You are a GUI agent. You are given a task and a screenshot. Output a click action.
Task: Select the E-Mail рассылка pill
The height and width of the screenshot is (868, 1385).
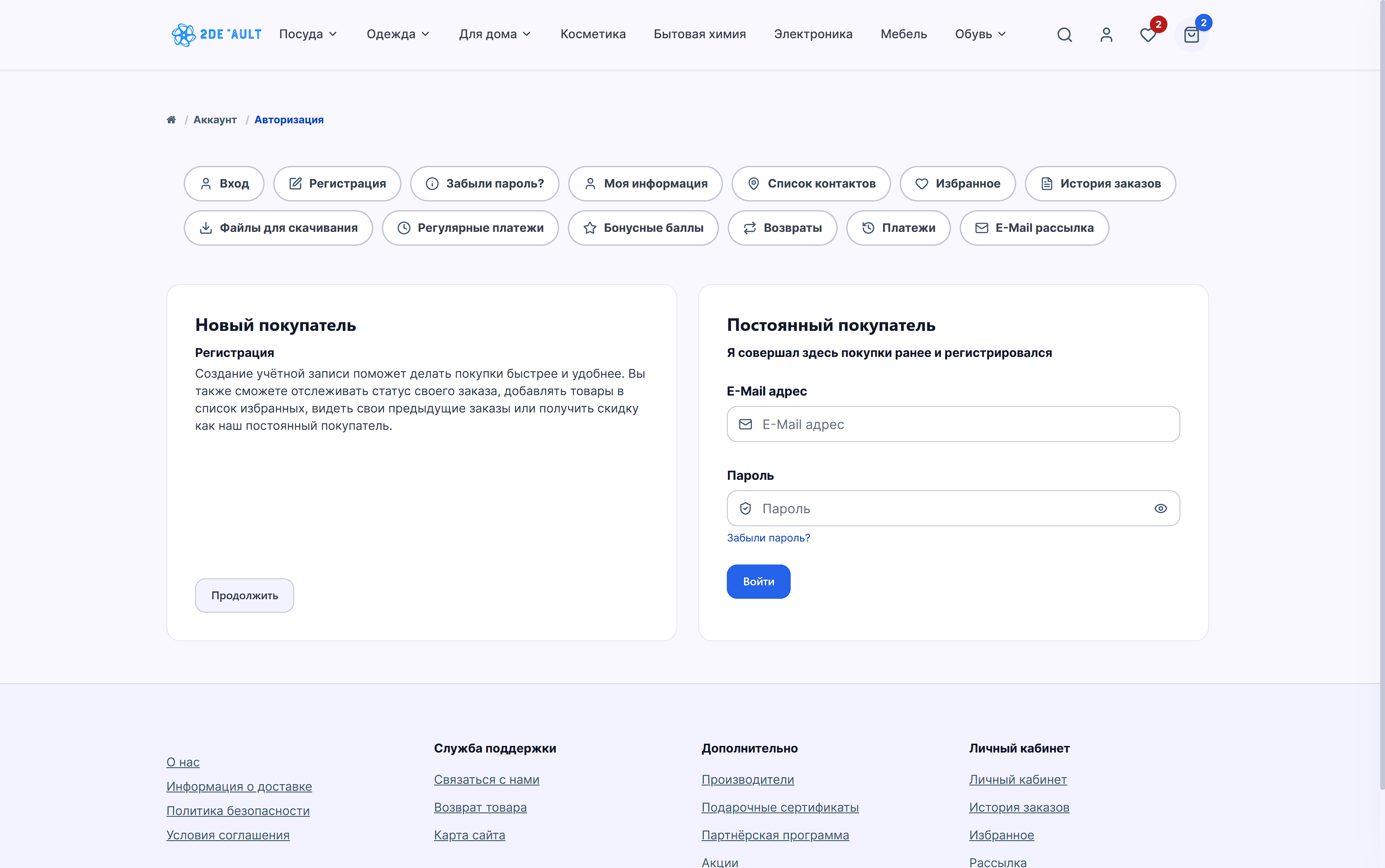[1034, 228]
